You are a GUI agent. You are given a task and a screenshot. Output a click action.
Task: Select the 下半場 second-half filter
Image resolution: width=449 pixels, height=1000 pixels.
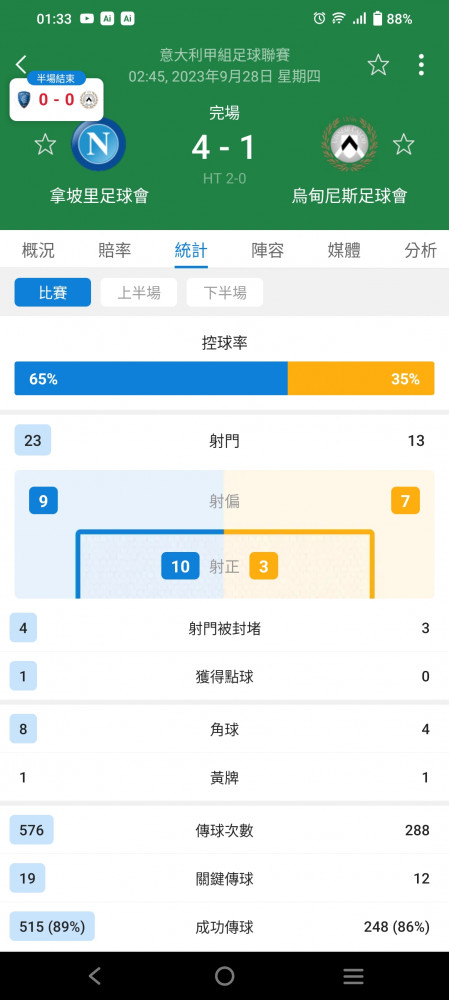point(225,293)
